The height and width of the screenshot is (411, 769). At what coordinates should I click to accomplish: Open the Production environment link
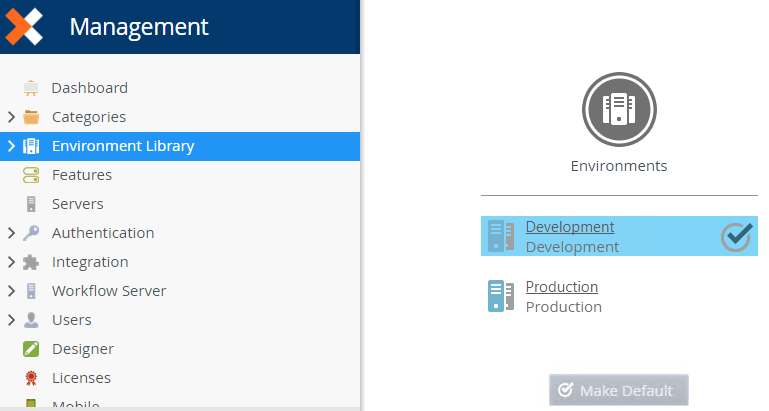coord(562,287)
